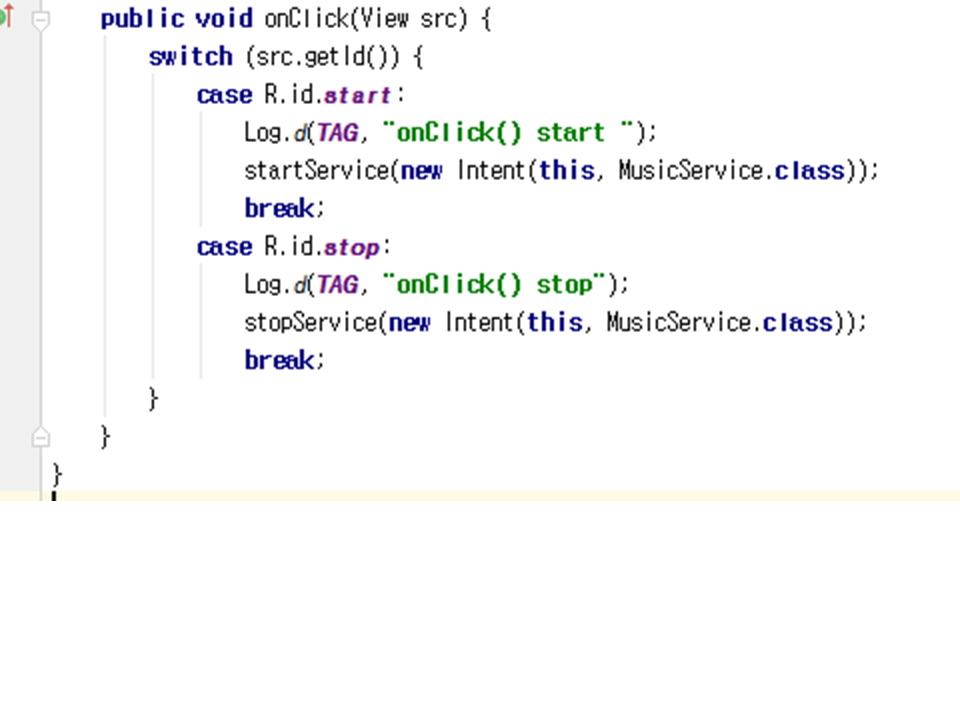
Task: Click the break statement under the stop case
Action: tap(283, 361)
